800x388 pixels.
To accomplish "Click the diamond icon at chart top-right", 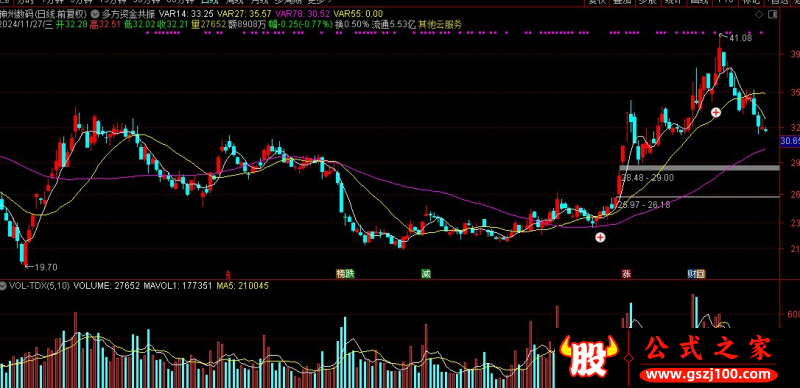I will pyautogui.click(x=759, y=14).
